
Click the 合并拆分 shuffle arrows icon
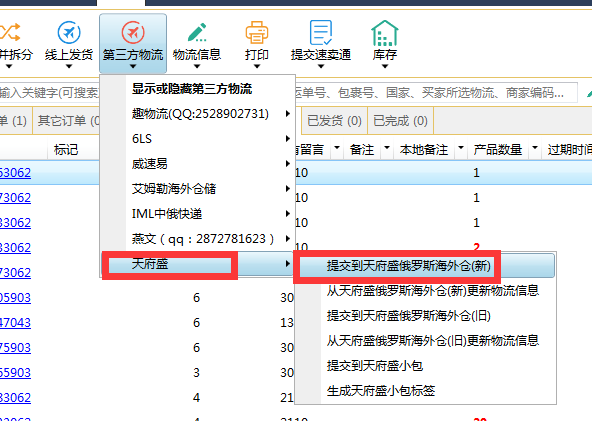point(9,32)
